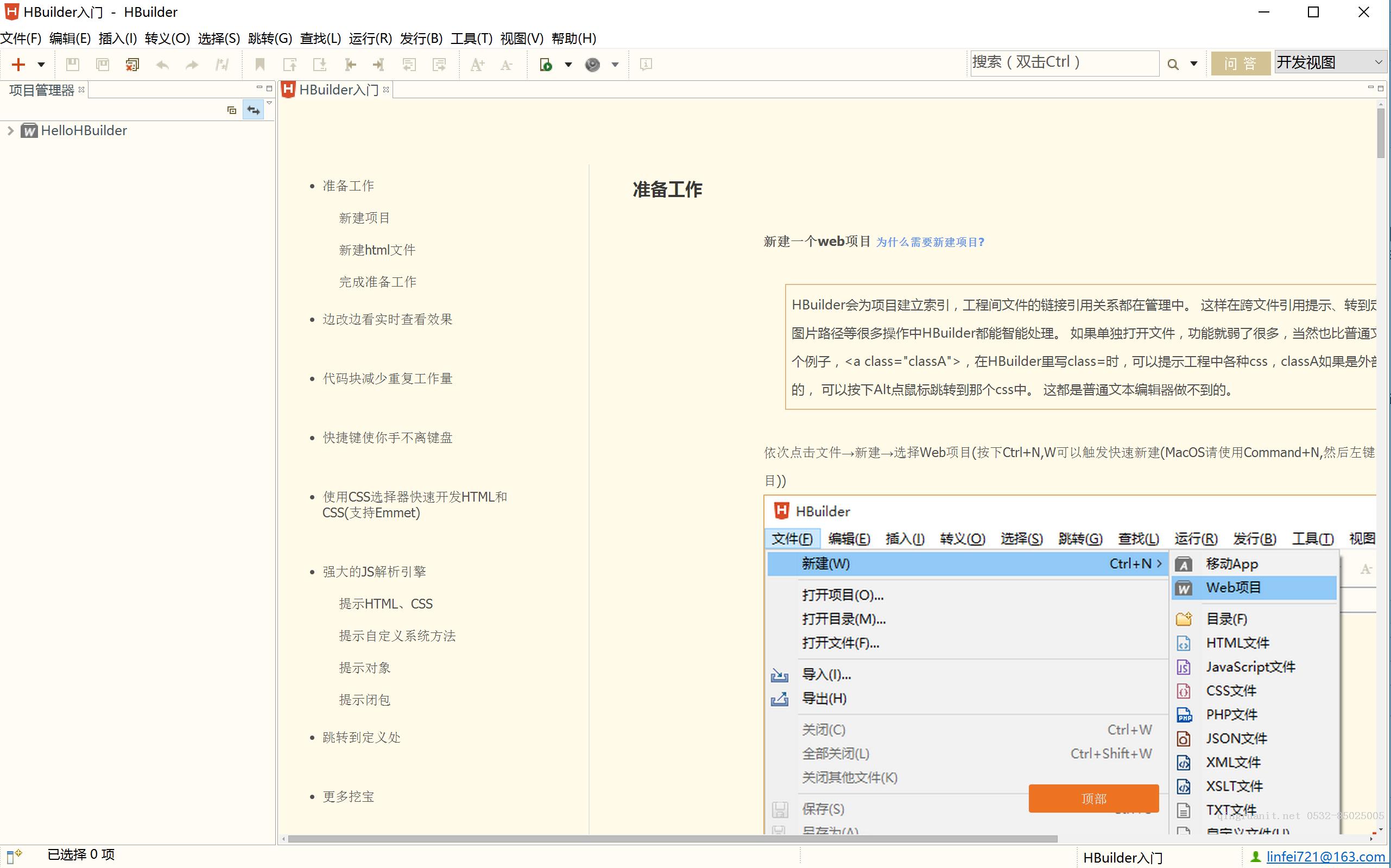Minimize the 项目管理器 panel
Viewport: 1391px width, 868px height.
pos(259,88)
